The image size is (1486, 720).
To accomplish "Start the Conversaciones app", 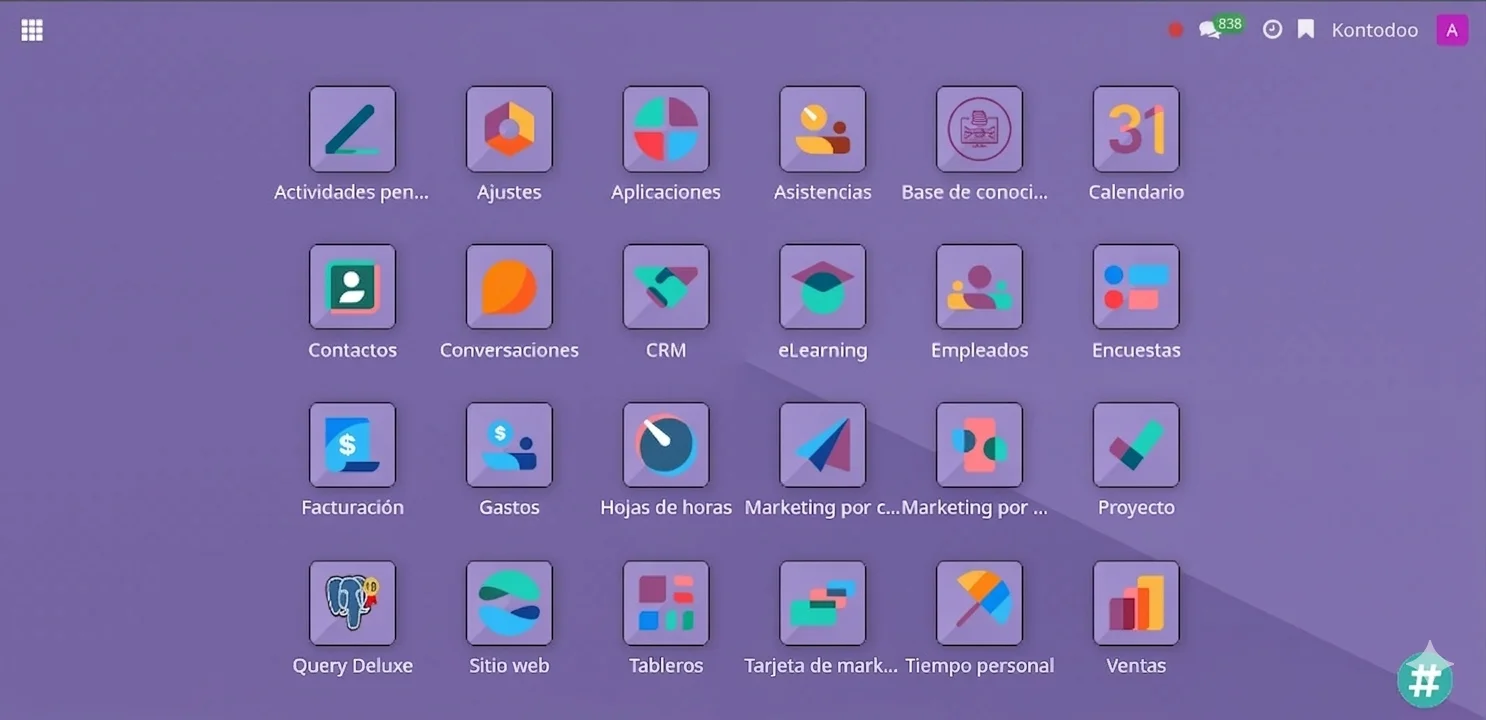I will click(x=509, y=286).
